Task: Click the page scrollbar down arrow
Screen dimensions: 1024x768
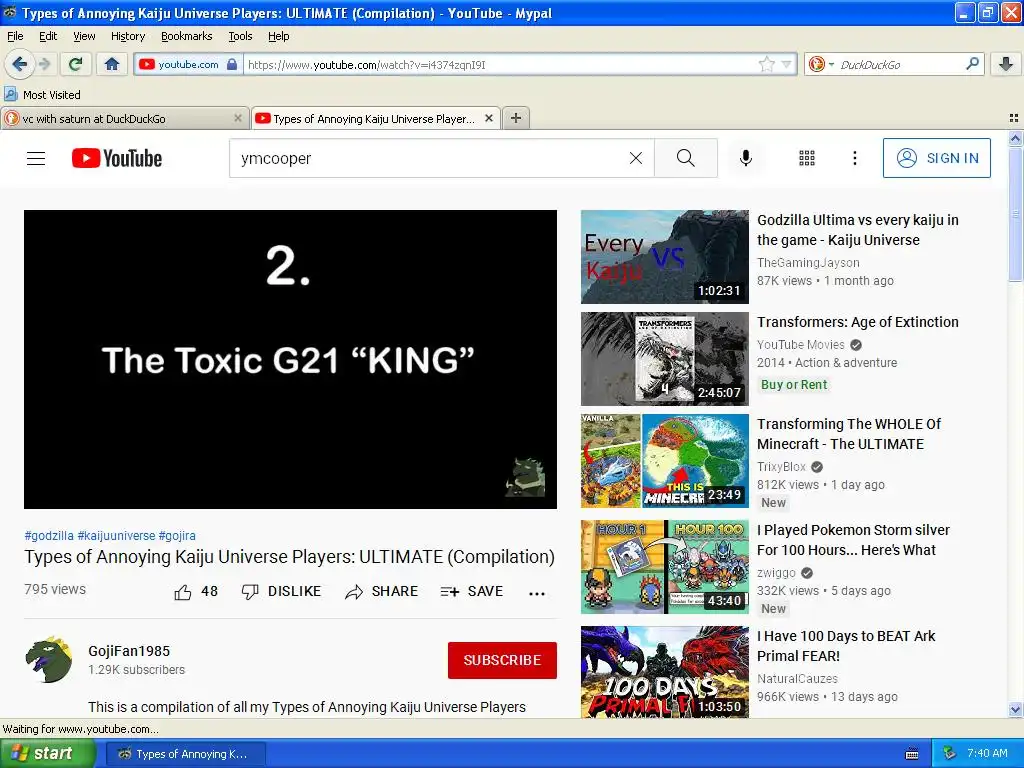Action: pyautogui.click(x=1015, y=709)
